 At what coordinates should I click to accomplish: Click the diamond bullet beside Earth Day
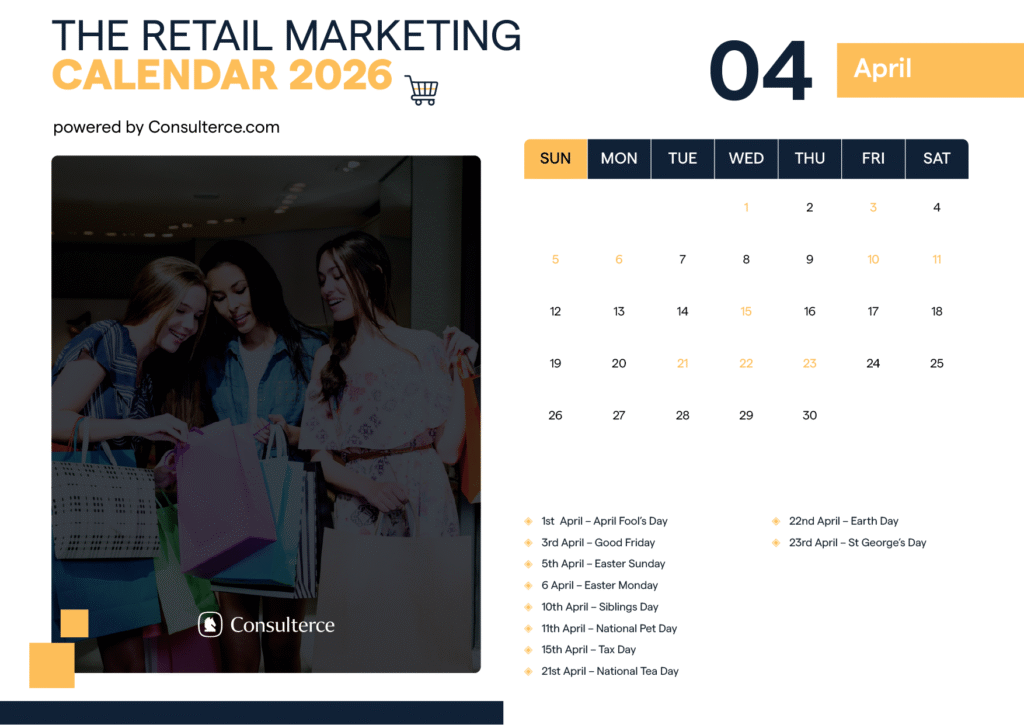point(776,520)
